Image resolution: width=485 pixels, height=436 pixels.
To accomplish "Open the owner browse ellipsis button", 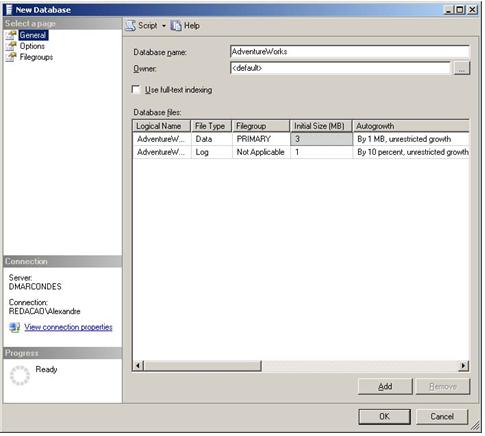I will coord(462,68).
